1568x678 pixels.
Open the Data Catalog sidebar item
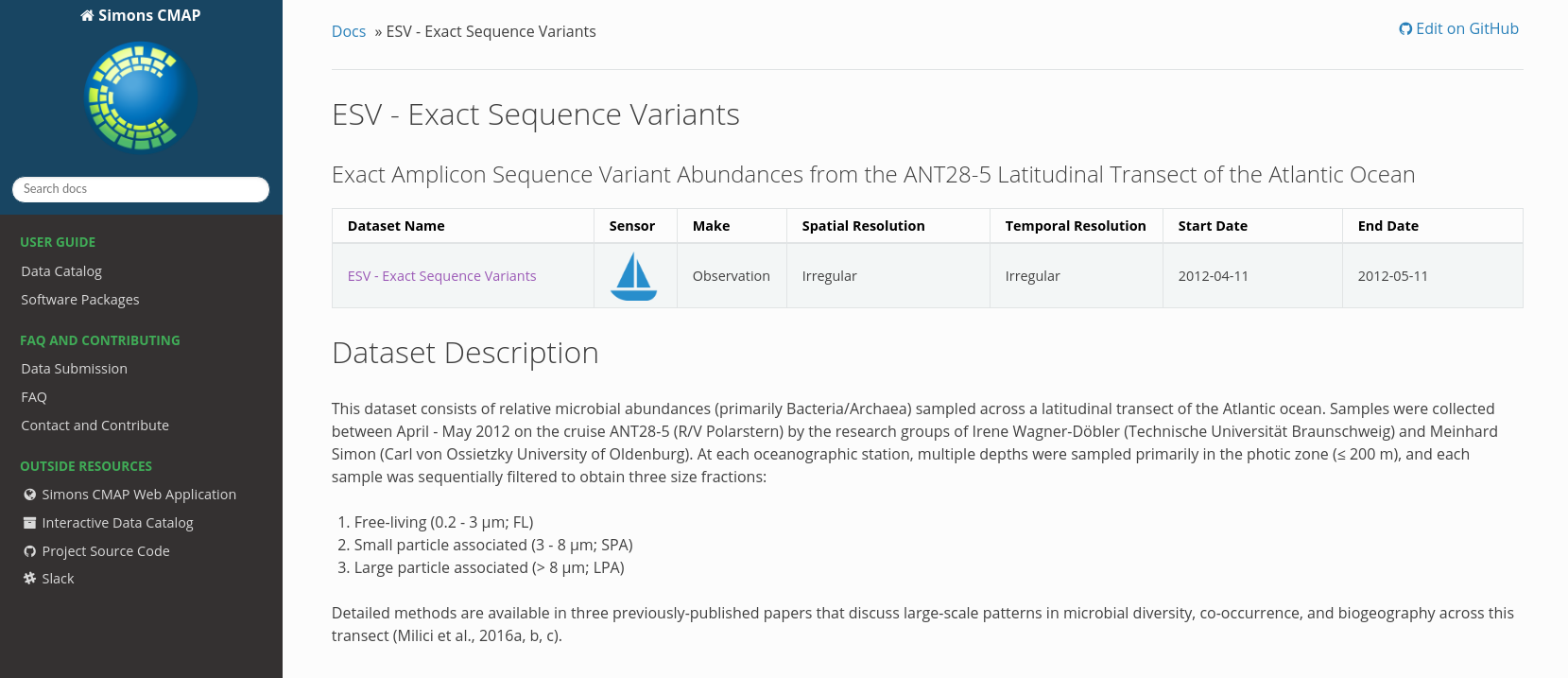[x=61, y=271]
